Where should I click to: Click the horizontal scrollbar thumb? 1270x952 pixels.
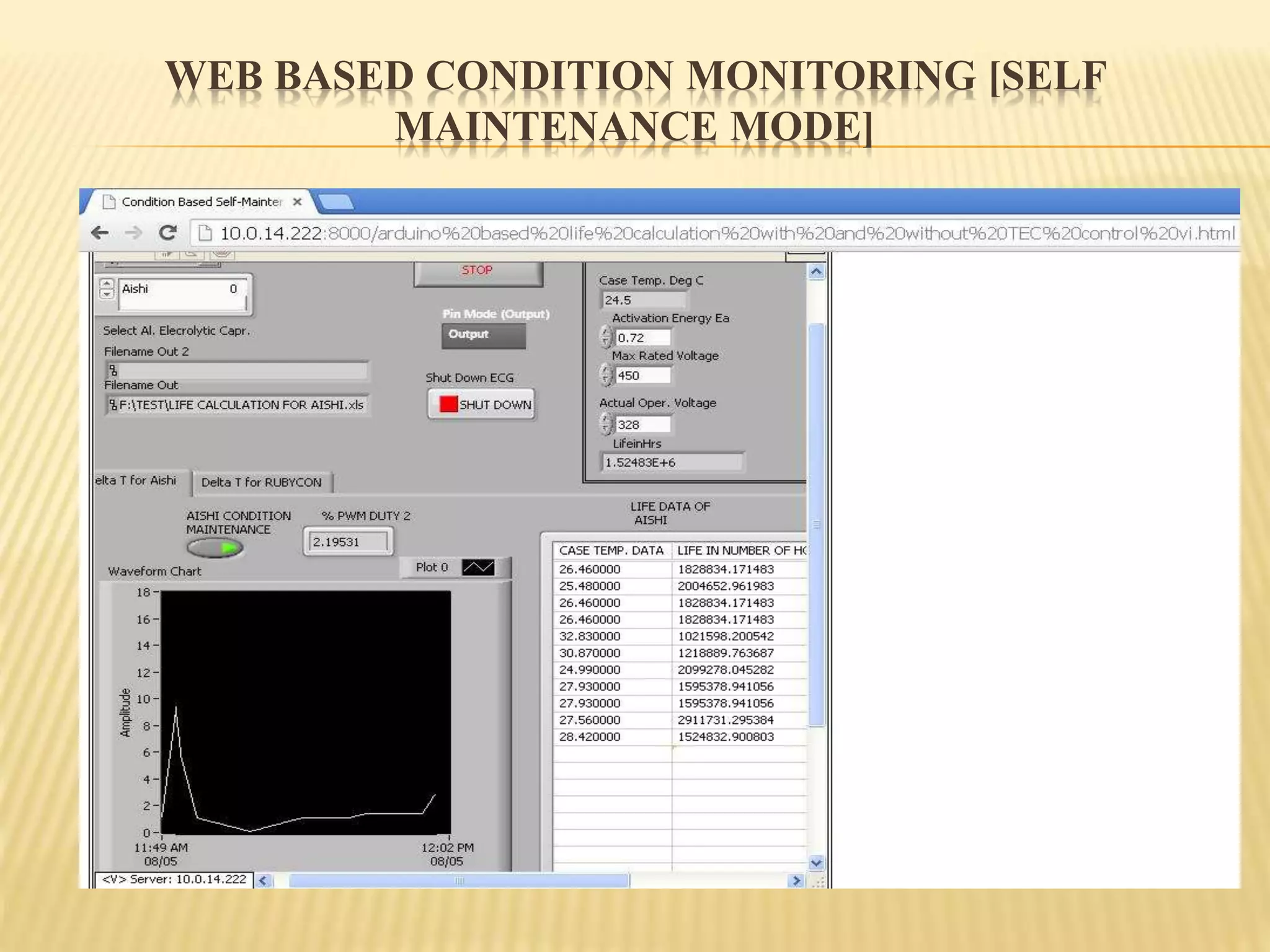click(x=459, y=880)
